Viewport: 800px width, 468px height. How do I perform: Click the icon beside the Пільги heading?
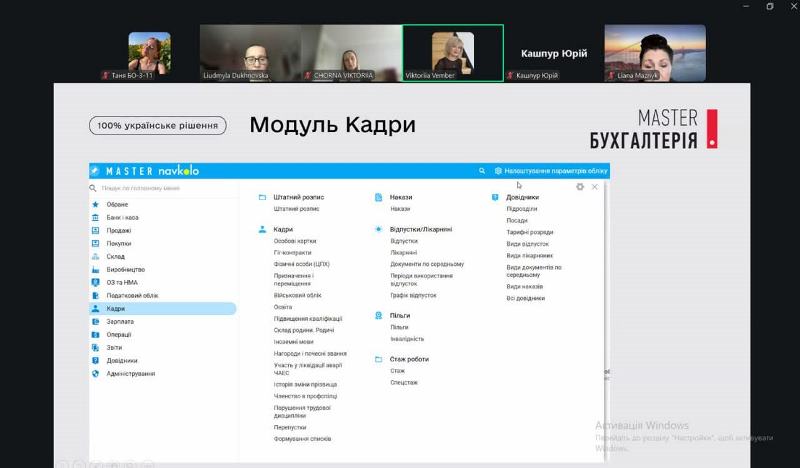[379, 315]
